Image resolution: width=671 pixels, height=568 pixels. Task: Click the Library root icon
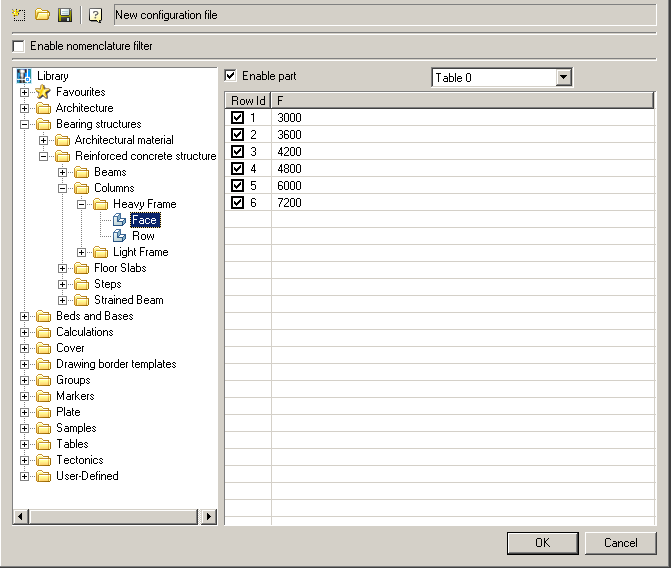tap(25, 76)
